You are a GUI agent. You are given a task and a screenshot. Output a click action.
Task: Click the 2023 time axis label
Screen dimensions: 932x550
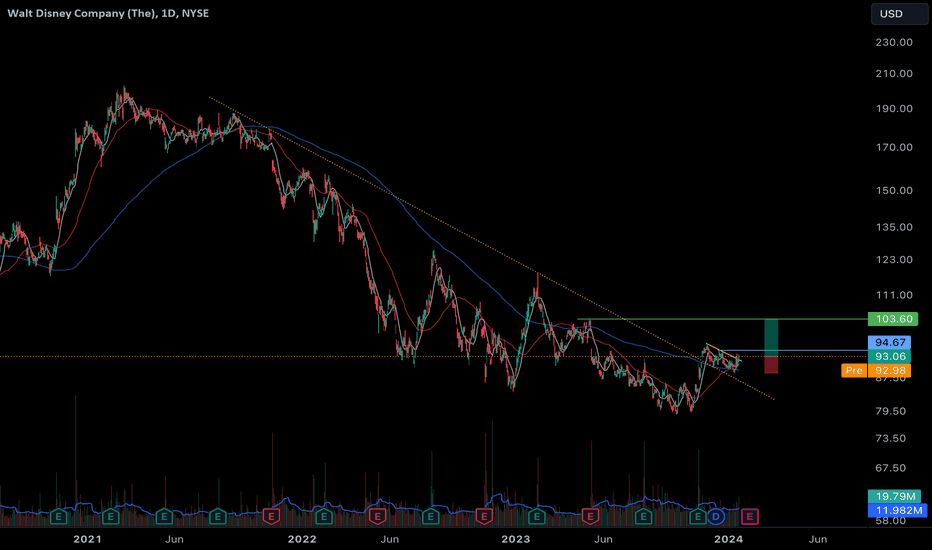[515, 539]
